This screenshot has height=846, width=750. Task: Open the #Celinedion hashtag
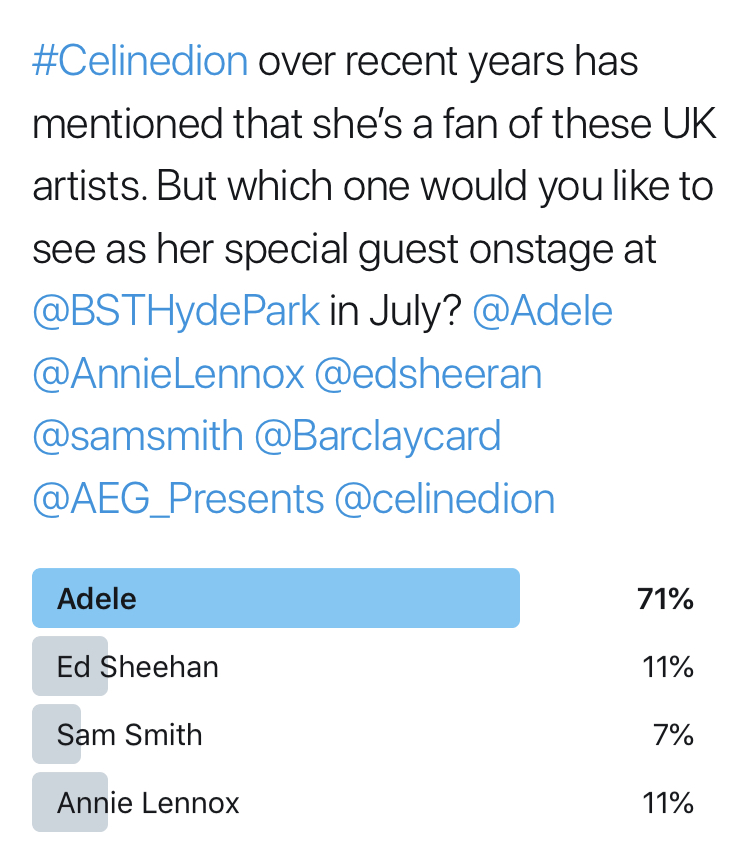[x=140, y=62]
